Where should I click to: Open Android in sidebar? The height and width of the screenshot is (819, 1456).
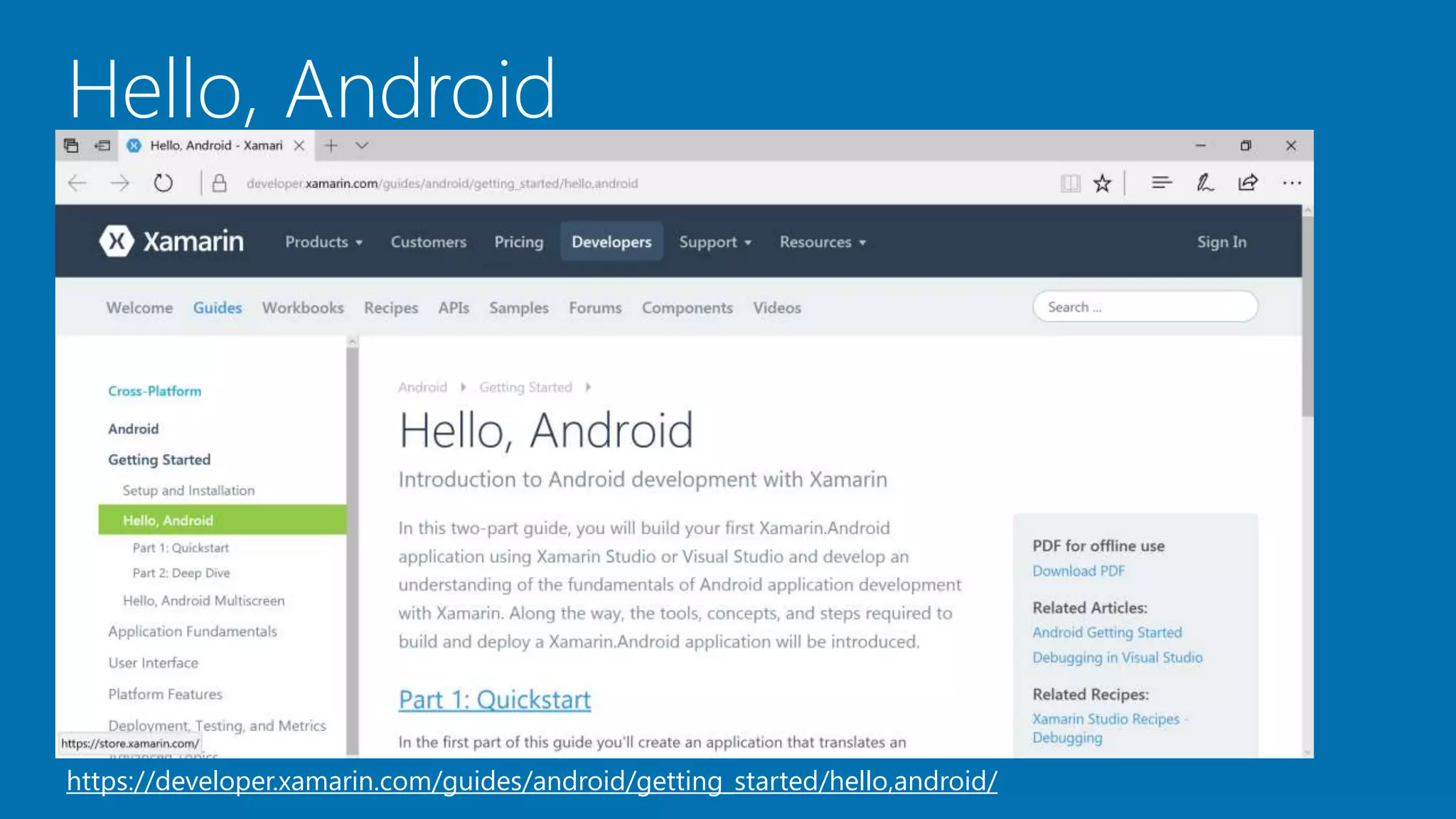tap(134, 429)
